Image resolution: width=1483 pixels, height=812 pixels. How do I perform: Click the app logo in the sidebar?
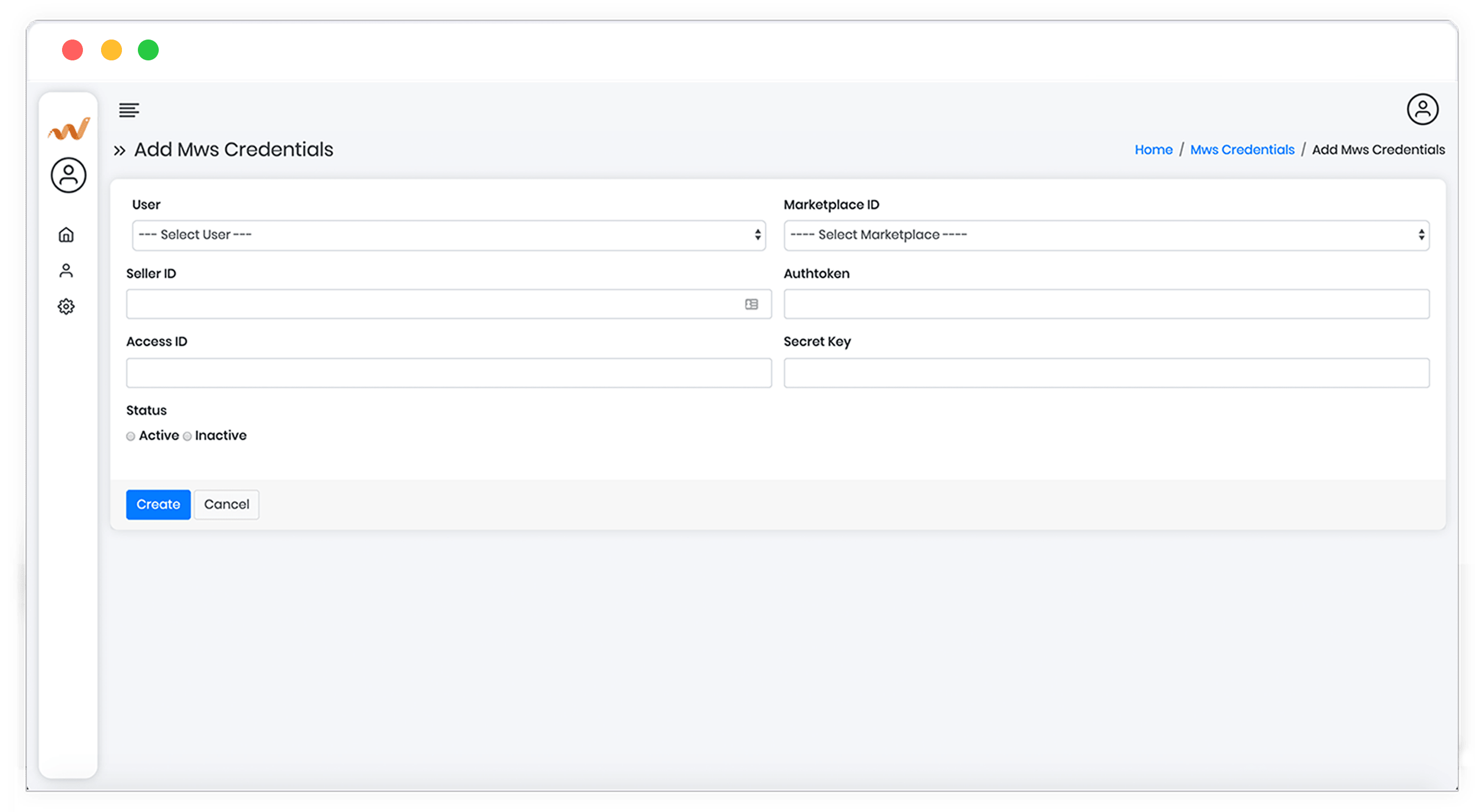(x=69, y=129)
